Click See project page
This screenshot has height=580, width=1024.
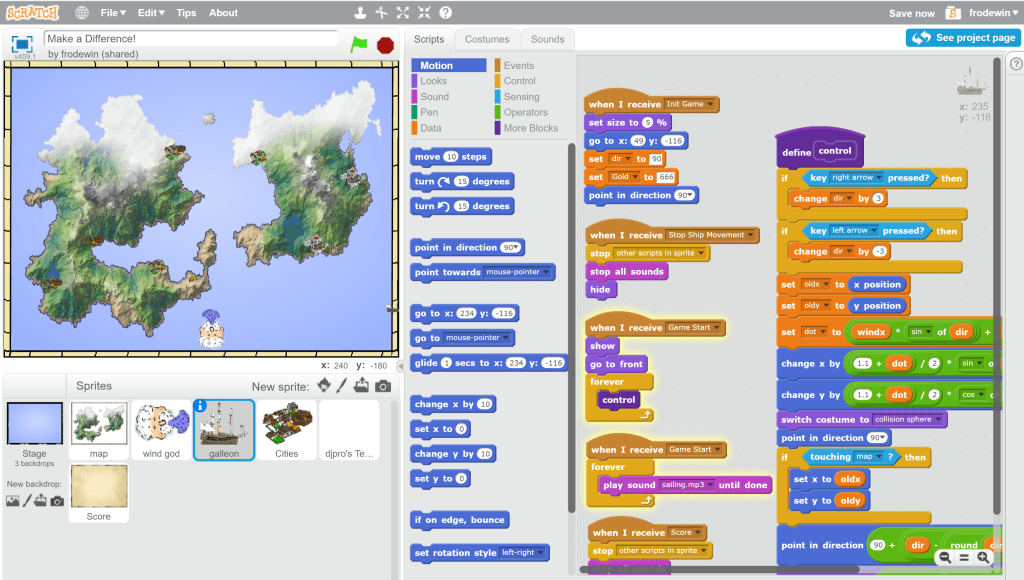(962, 37)
